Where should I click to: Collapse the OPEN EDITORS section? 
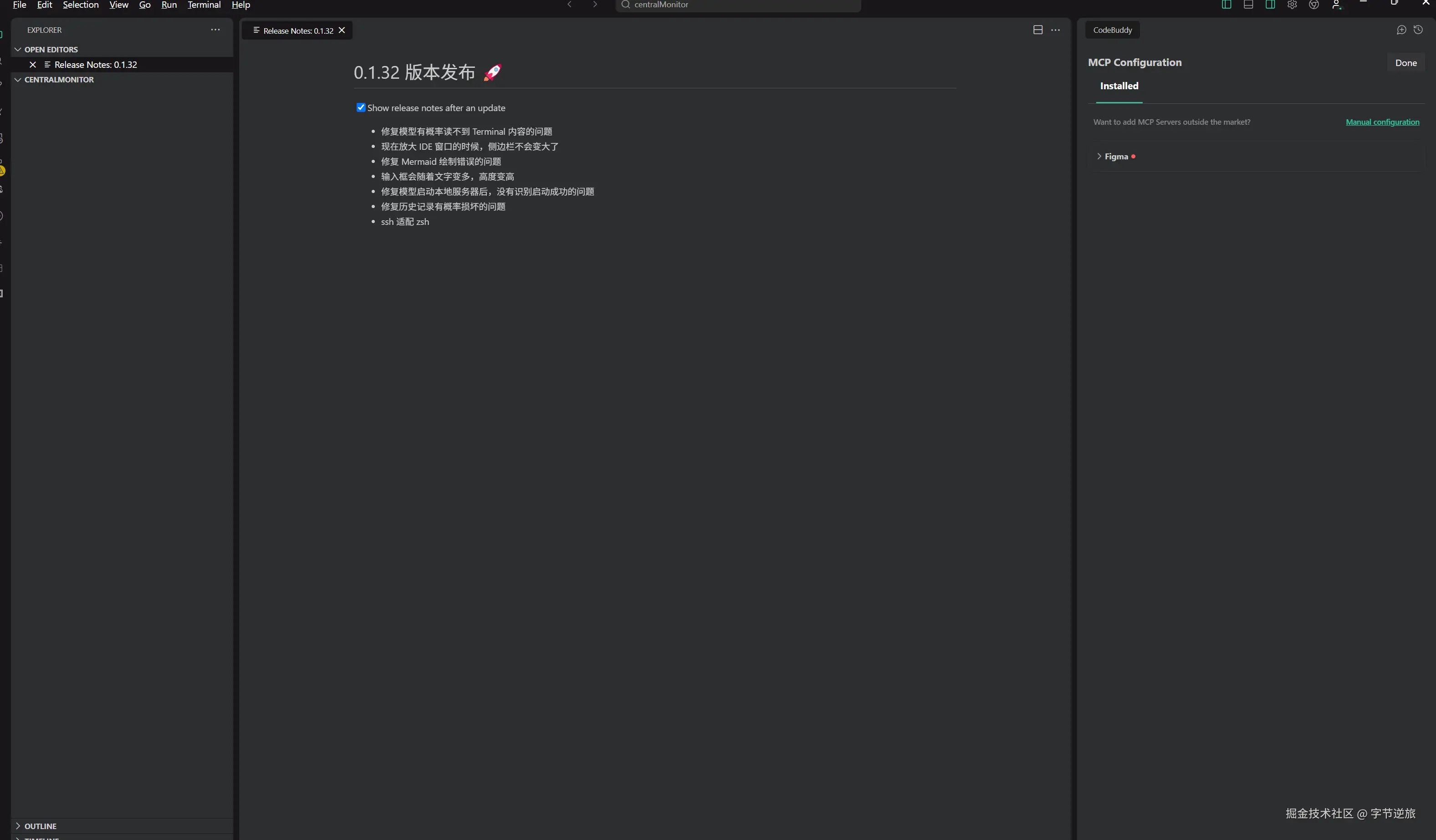click(x=18, y=50)
